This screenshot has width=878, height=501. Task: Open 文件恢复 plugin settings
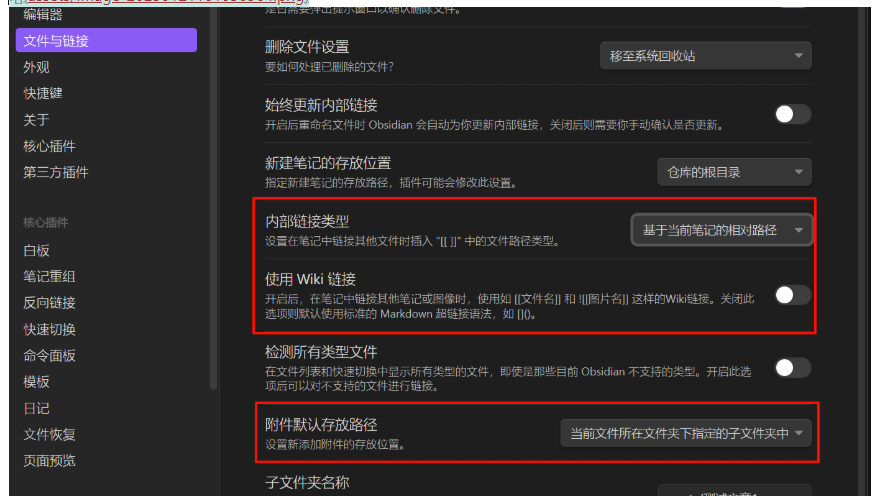tap(49, 434)
